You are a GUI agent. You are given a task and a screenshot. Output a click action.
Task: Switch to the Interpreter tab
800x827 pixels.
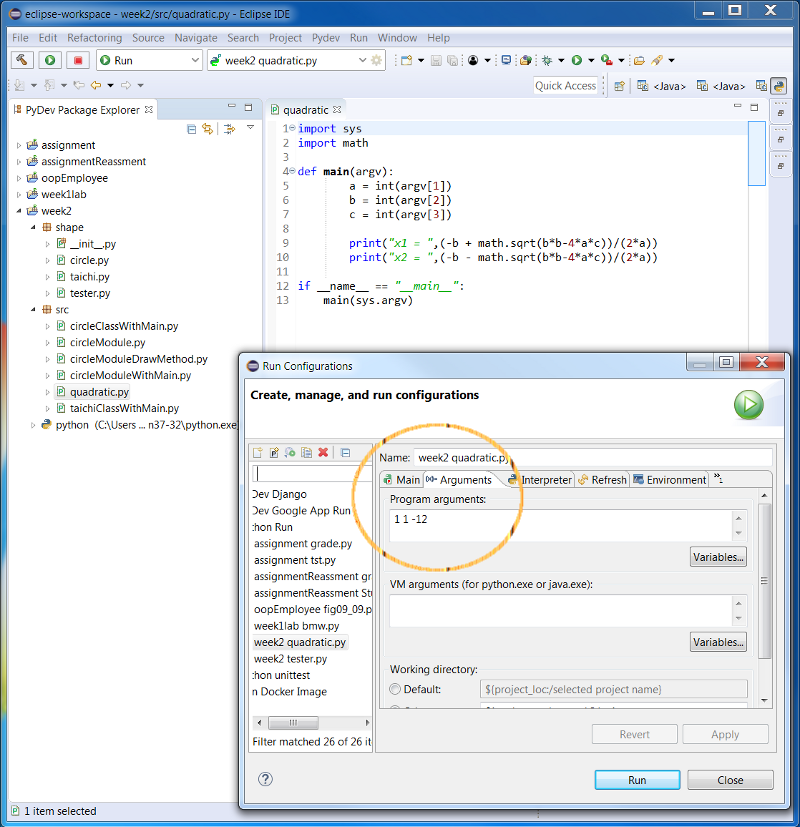click(x=539, y=480)
